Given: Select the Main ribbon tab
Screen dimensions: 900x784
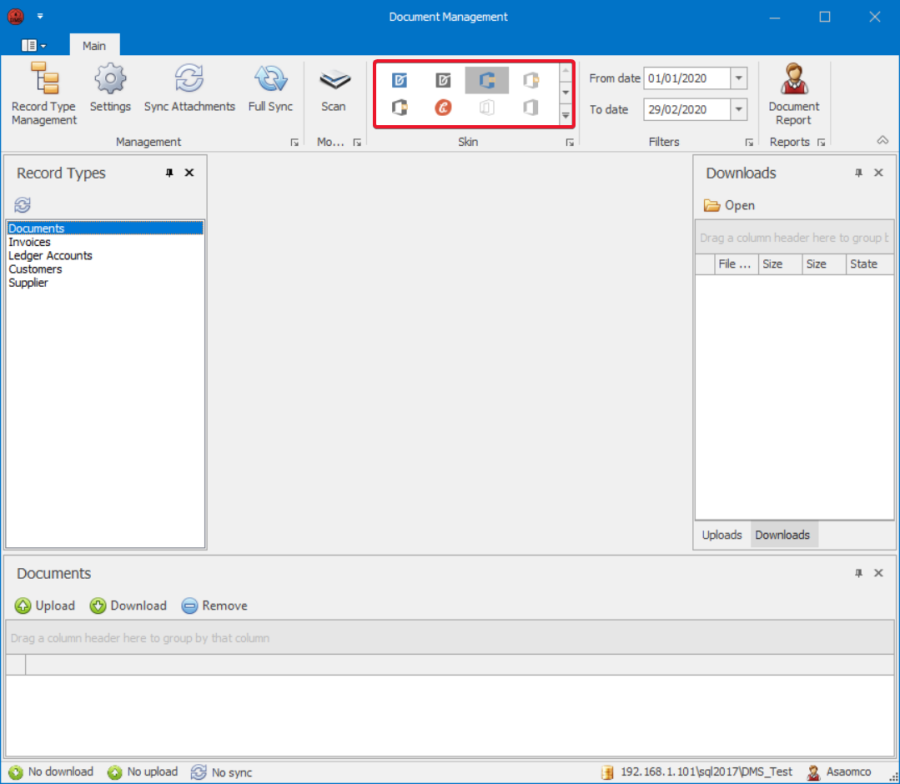Looking at the screenshot, I should [x=94, y=46].
